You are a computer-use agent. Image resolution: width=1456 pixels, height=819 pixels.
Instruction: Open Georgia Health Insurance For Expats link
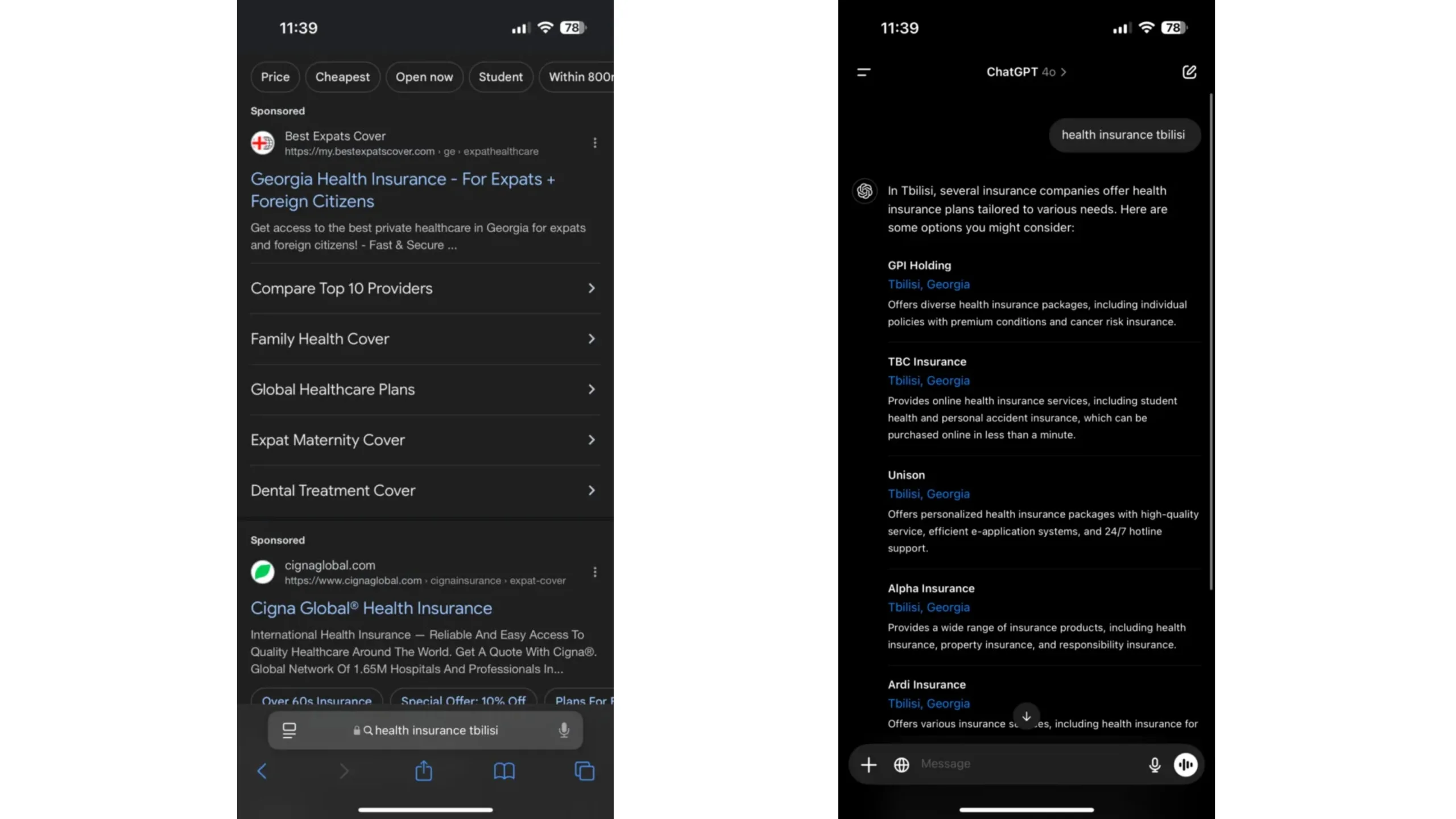[403, 190]
